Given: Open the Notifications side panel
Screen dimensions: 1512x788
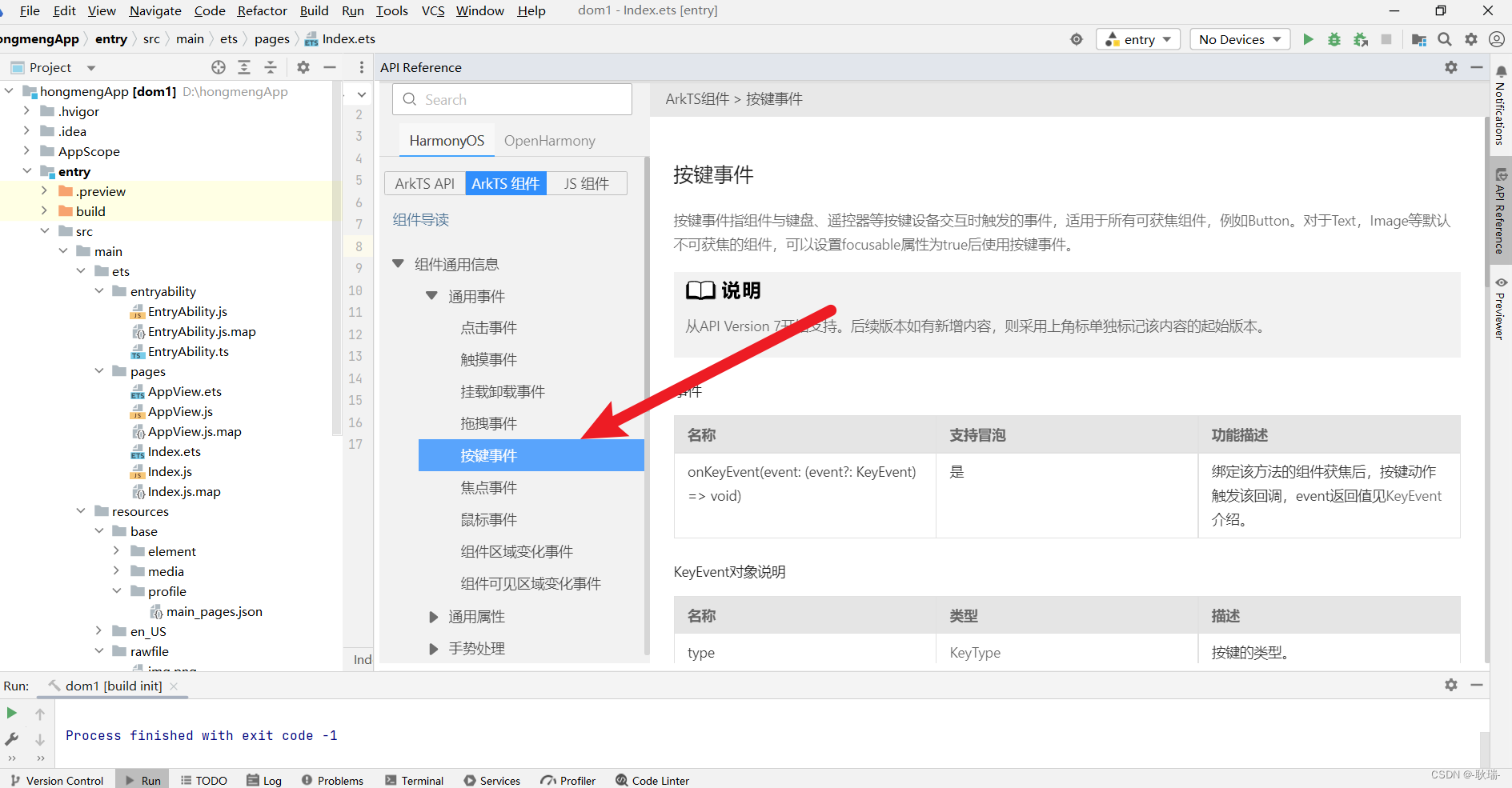Looking at the screenshot, I should coord(1501,105).
